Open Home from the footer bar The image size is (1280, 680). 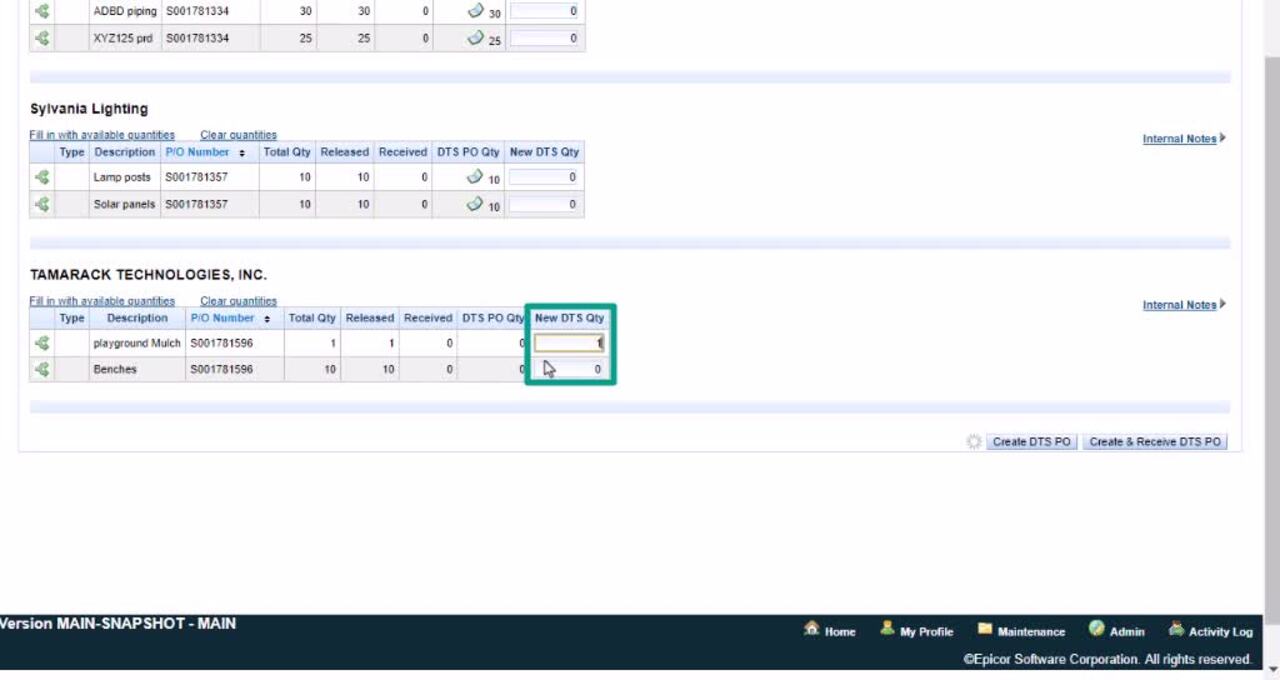point(830,630)
